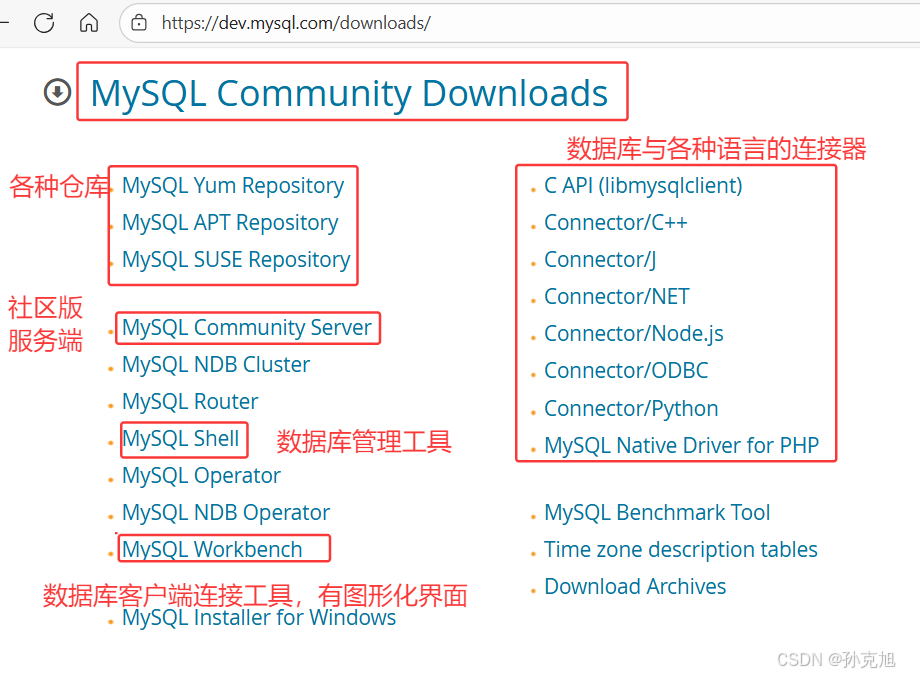Click the download circle icon beside heading
Screen dimensions: 920x675
[x=58, y=92]
